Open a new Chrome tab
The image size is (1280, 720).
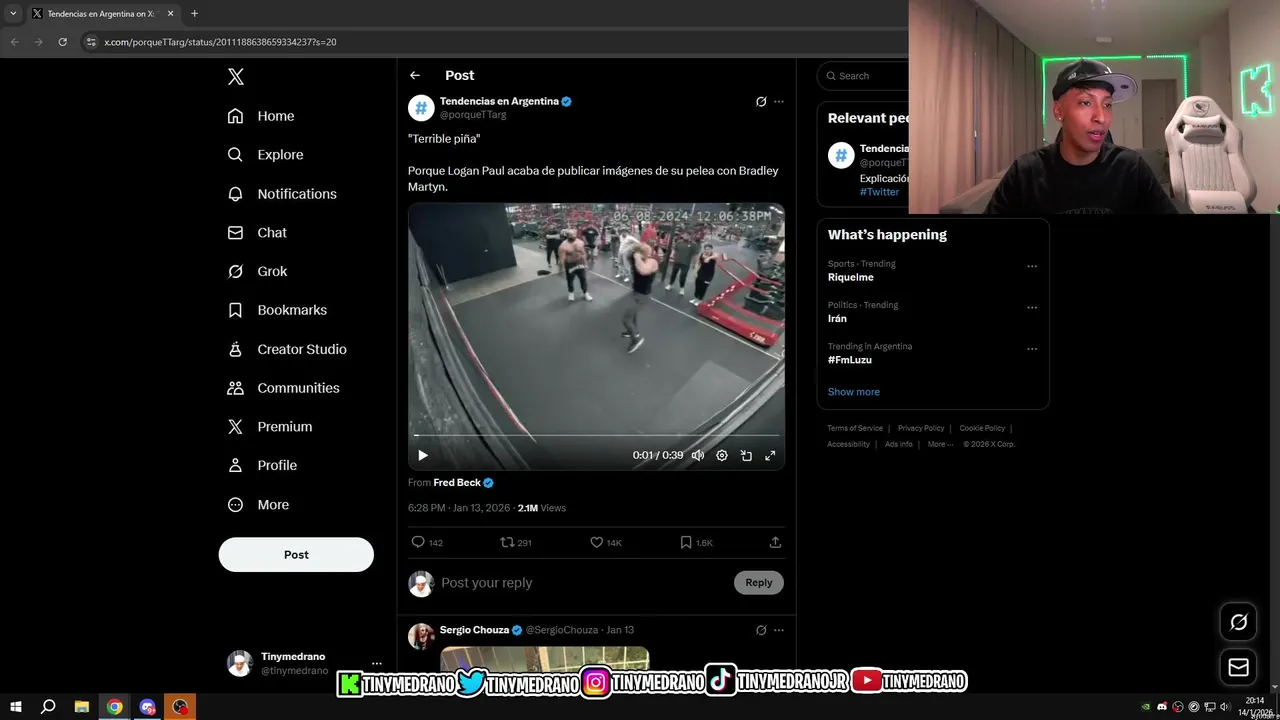(x=194, y=14)
